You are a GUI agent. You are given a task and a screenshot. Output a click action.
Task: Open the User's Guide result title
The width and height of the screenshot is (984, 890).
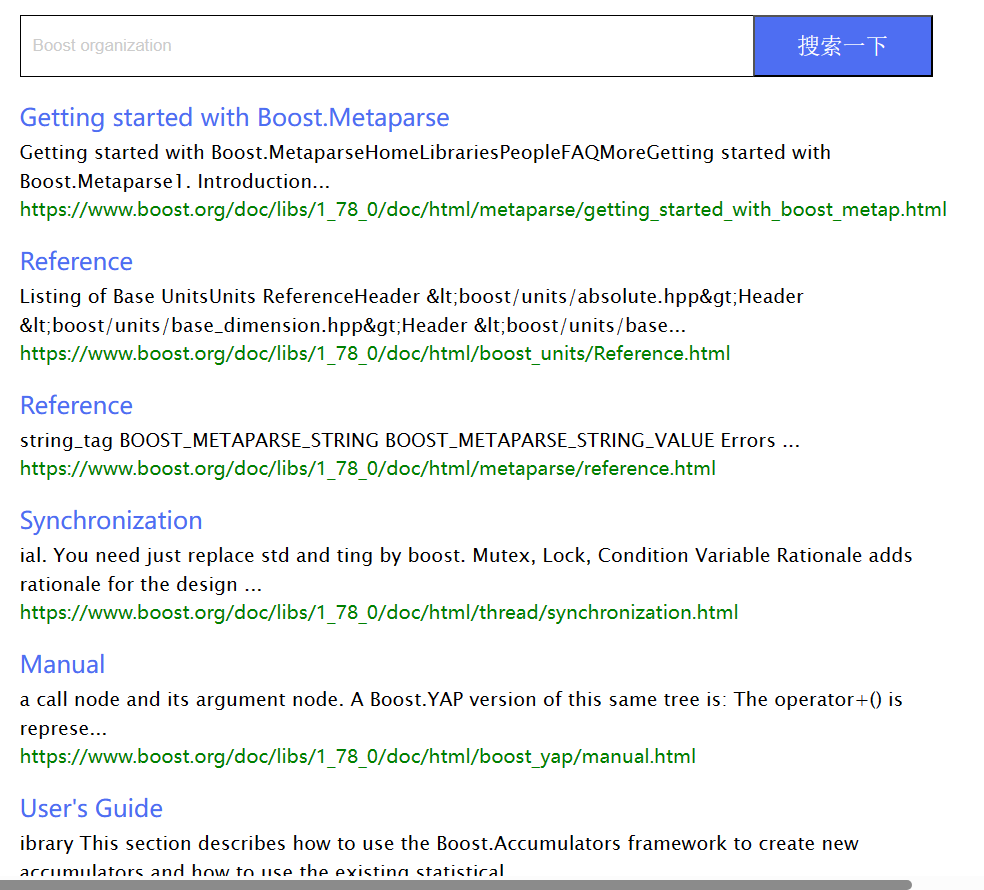click(x=92, y=808)
